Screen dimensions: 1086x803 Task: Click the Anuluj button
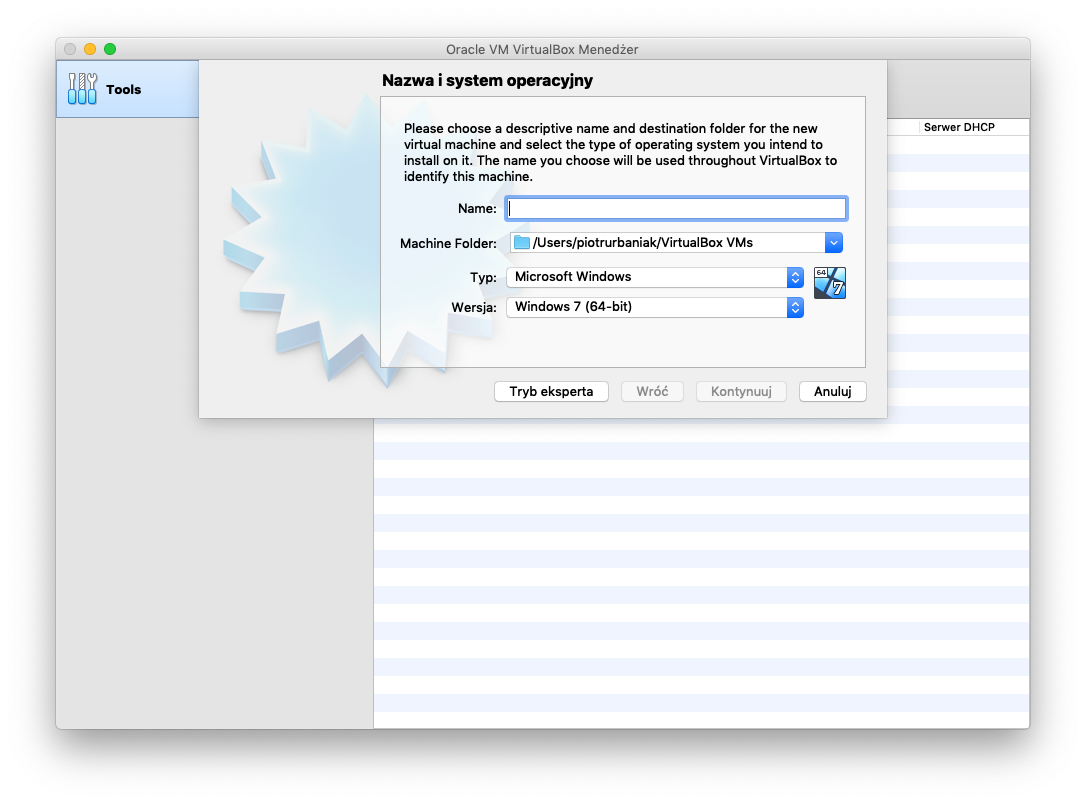(x=833, y=391)
